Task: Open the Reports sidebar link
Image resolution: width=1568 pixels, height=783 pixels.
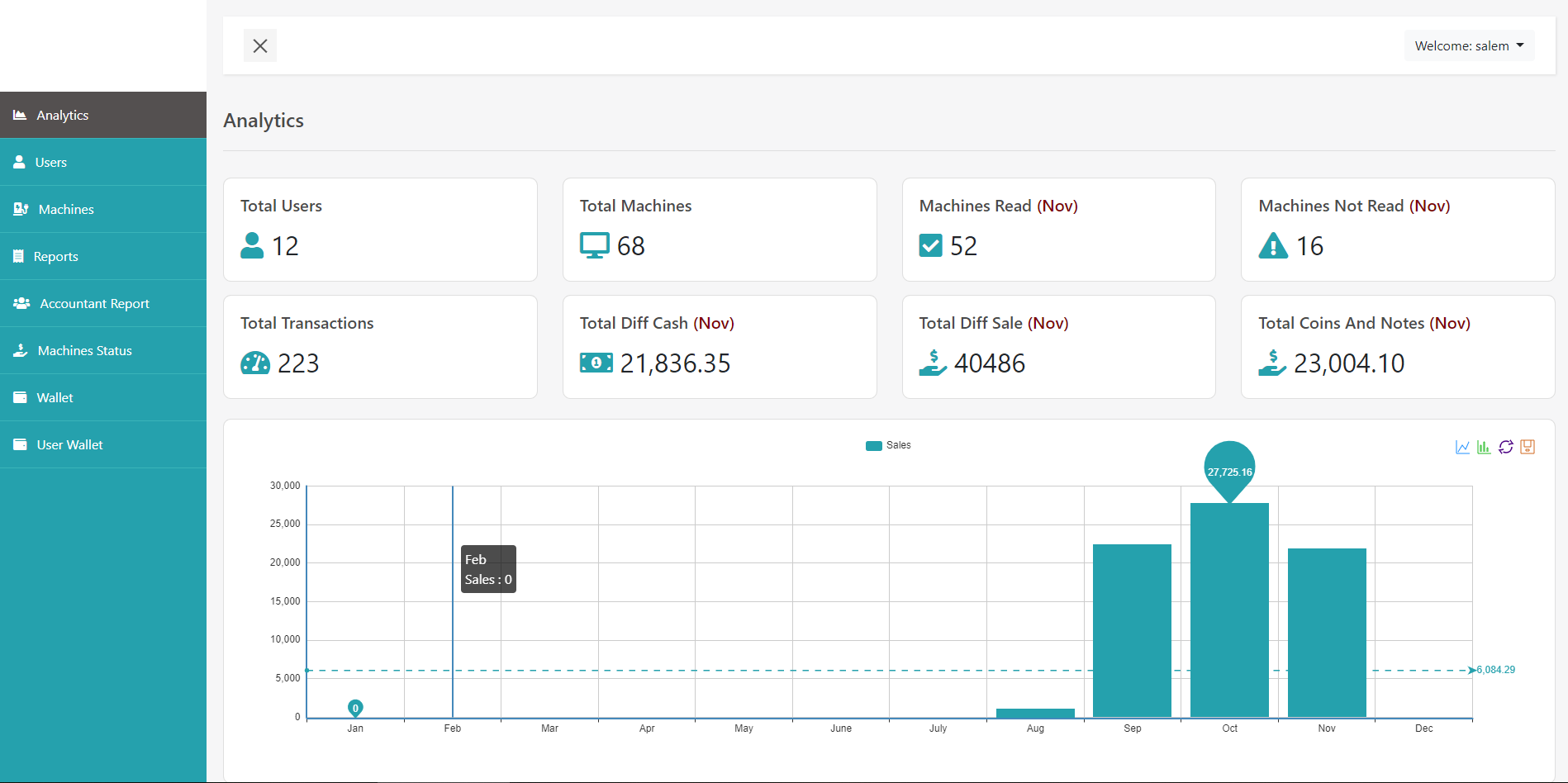Action: [x=55, y=257]
